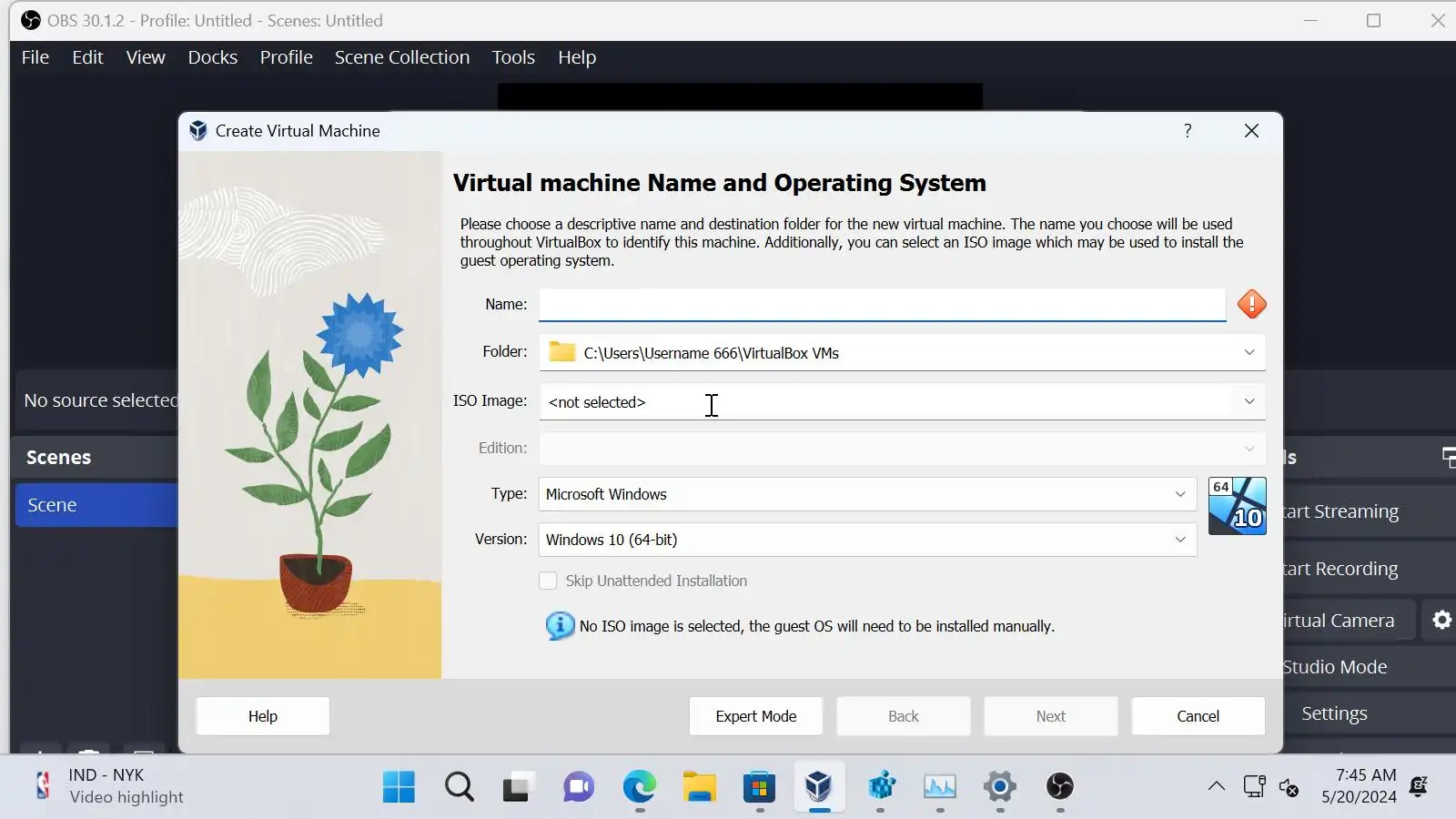The width and height of the screenshot is (1456, 819).
Task: Open the IND - NYK video highlight widget
Action: pyautogui.click(x=107, y=786)
